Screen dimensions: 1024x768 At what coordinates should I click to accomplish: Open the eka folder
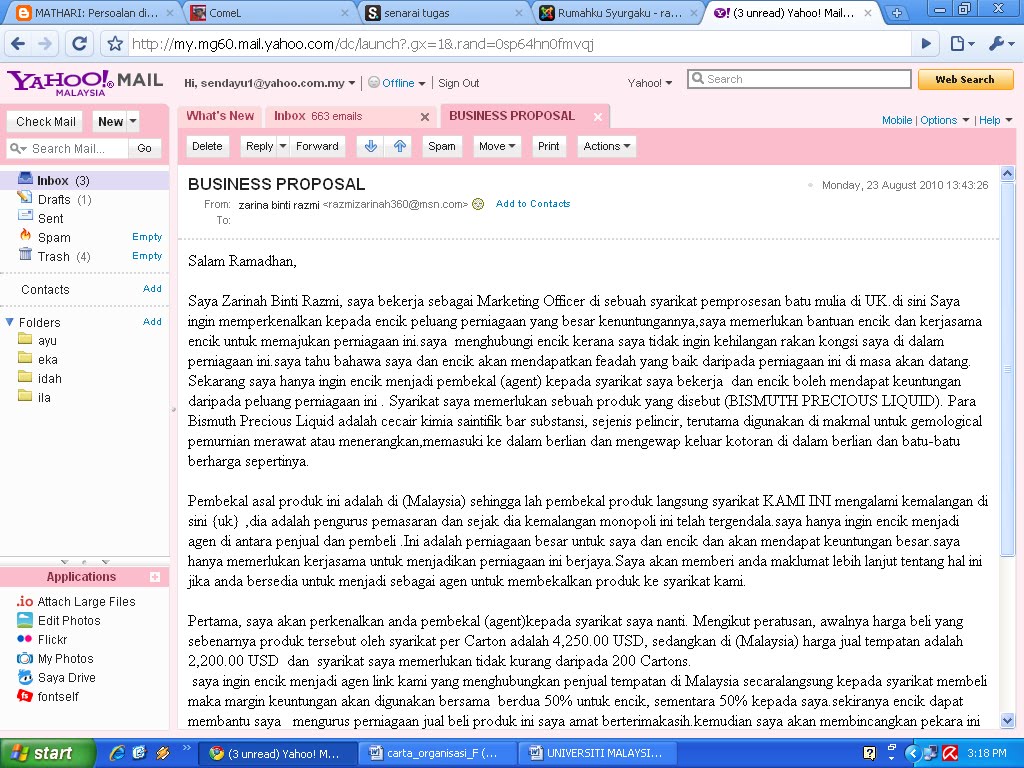[x=48, y=359]
